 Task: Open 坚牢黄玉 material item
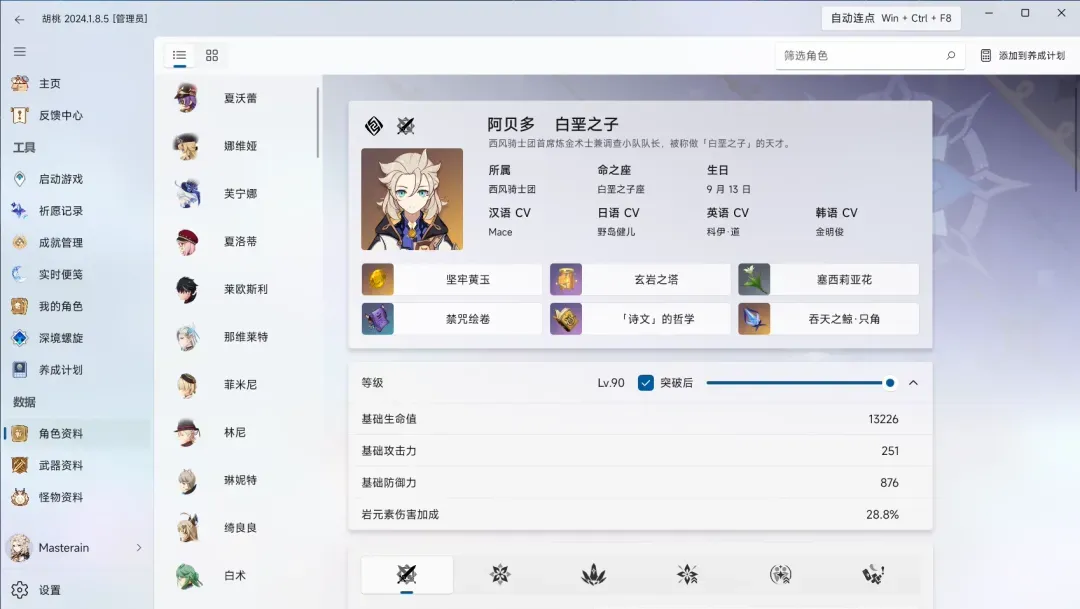(x=451, y=280)
